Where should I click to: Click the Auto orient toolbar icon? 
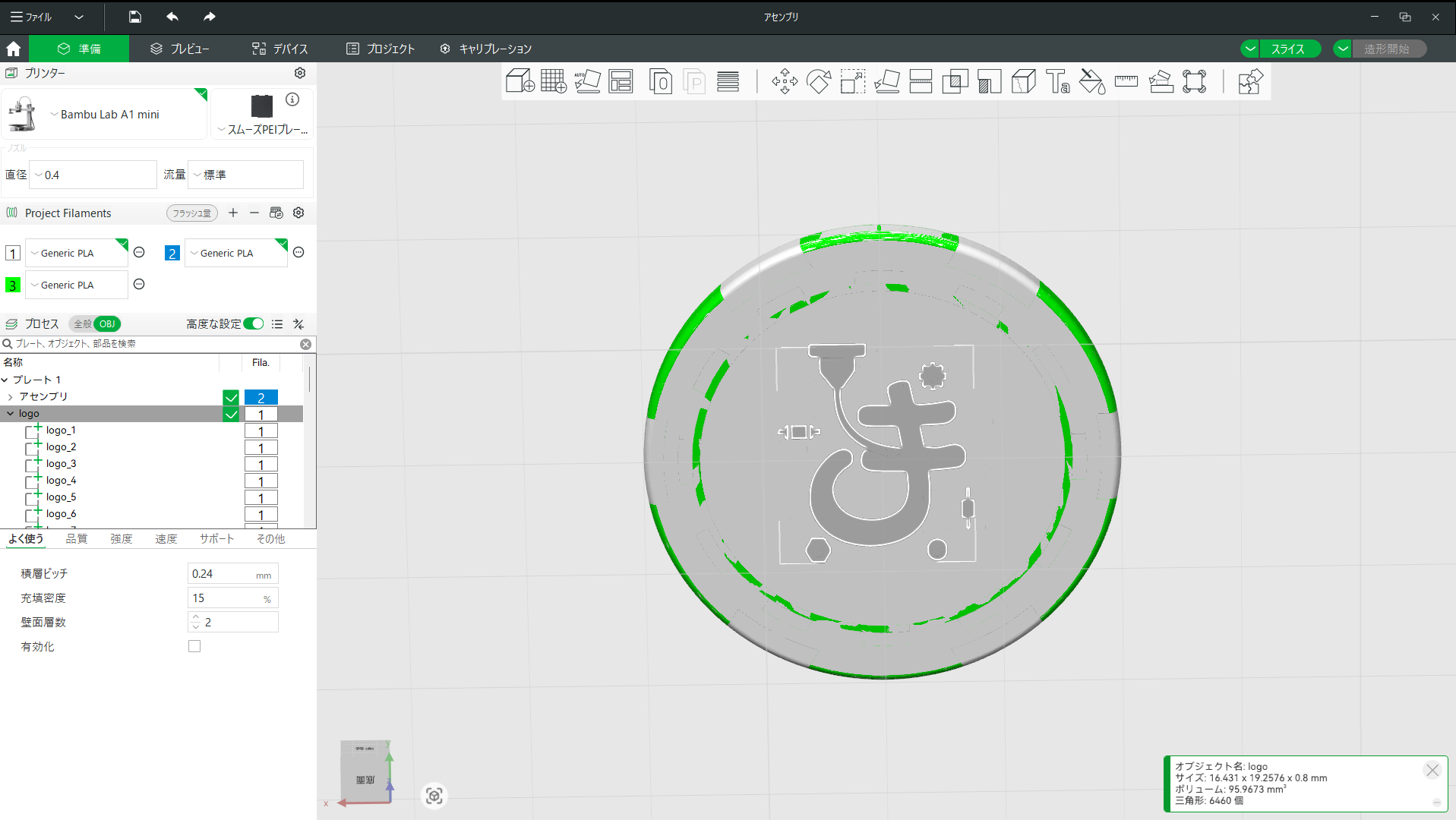point(587,81)
